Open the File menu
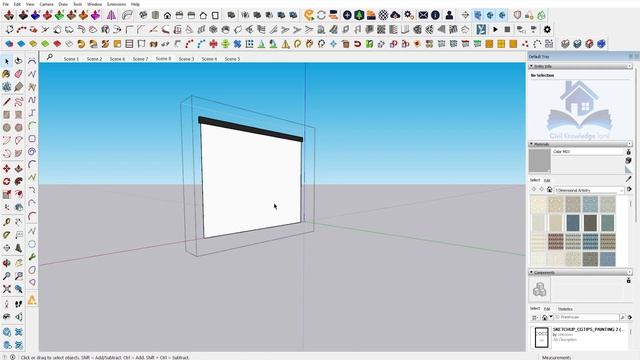Image resolution: width=640 pixels, height=360 pixels. (6, 4)
